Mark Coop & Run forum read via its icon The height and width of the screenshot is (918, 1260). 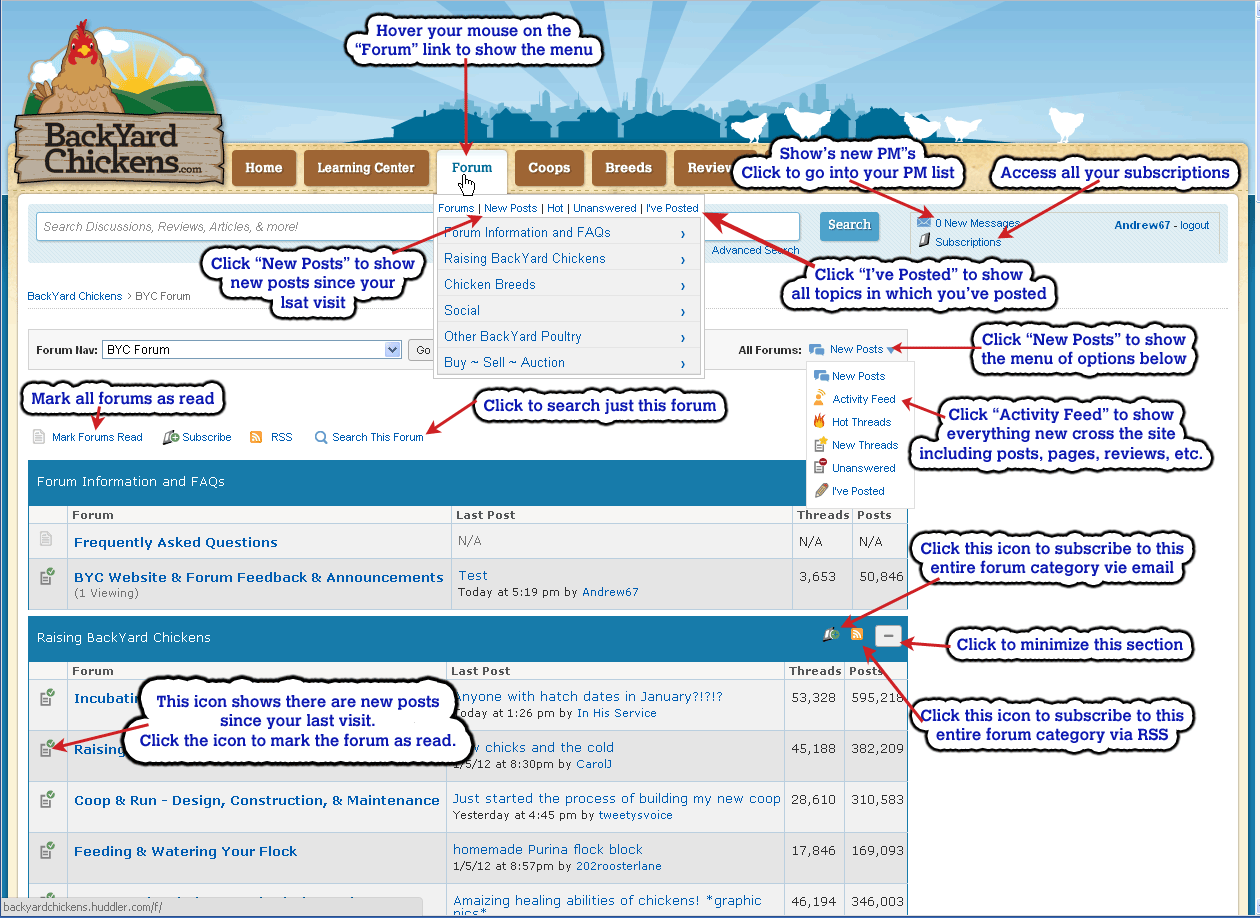pos(47,799)
